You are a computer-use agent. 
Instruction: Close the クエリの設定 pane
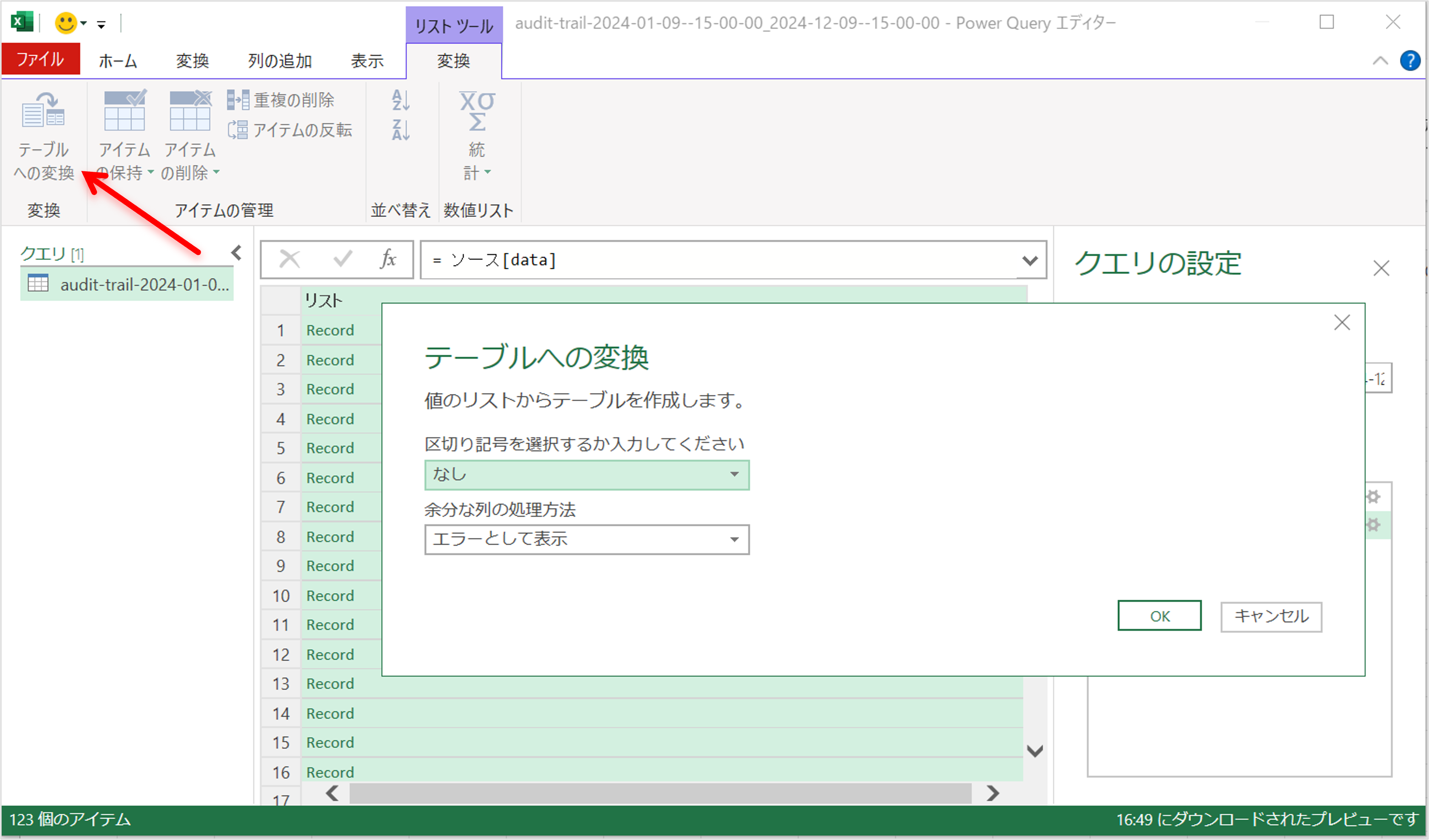point(1381,268)
